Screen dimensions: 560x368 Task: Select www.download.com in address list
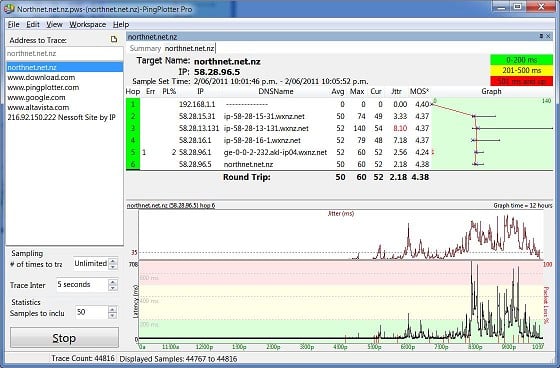click(41, 77)
